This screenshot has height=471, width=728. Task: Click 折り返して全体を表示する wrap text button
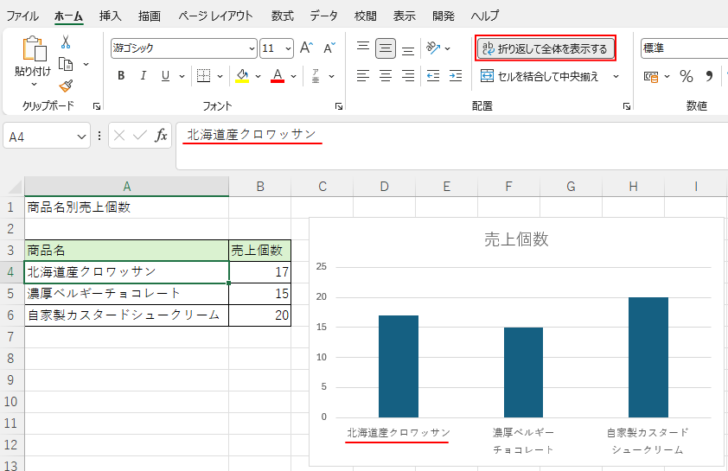[546, 48]
